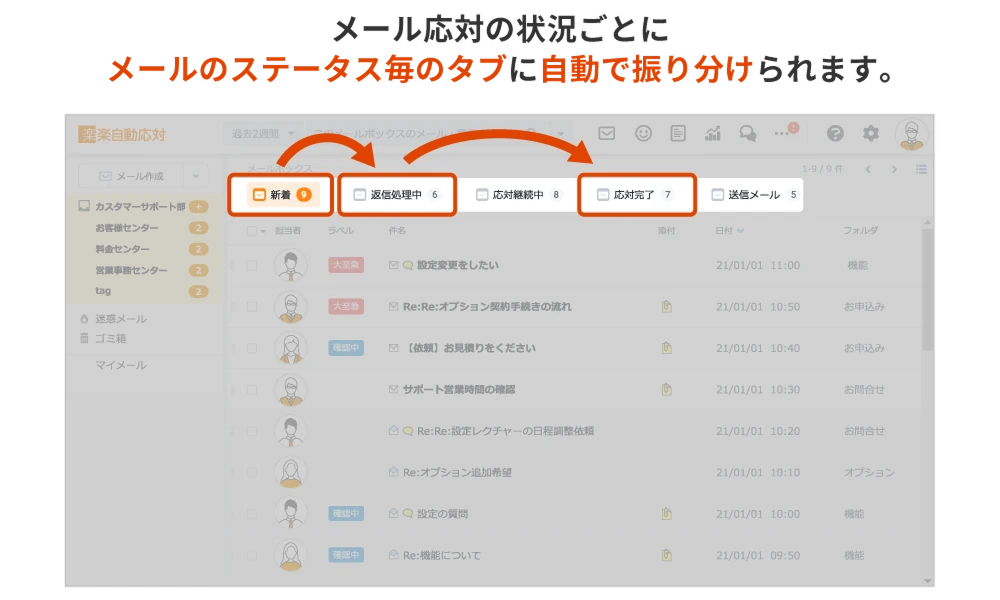Click the mail list vertical scrollbar
The height and width of the screenshot is (600, 1000).
pos(927,290)
